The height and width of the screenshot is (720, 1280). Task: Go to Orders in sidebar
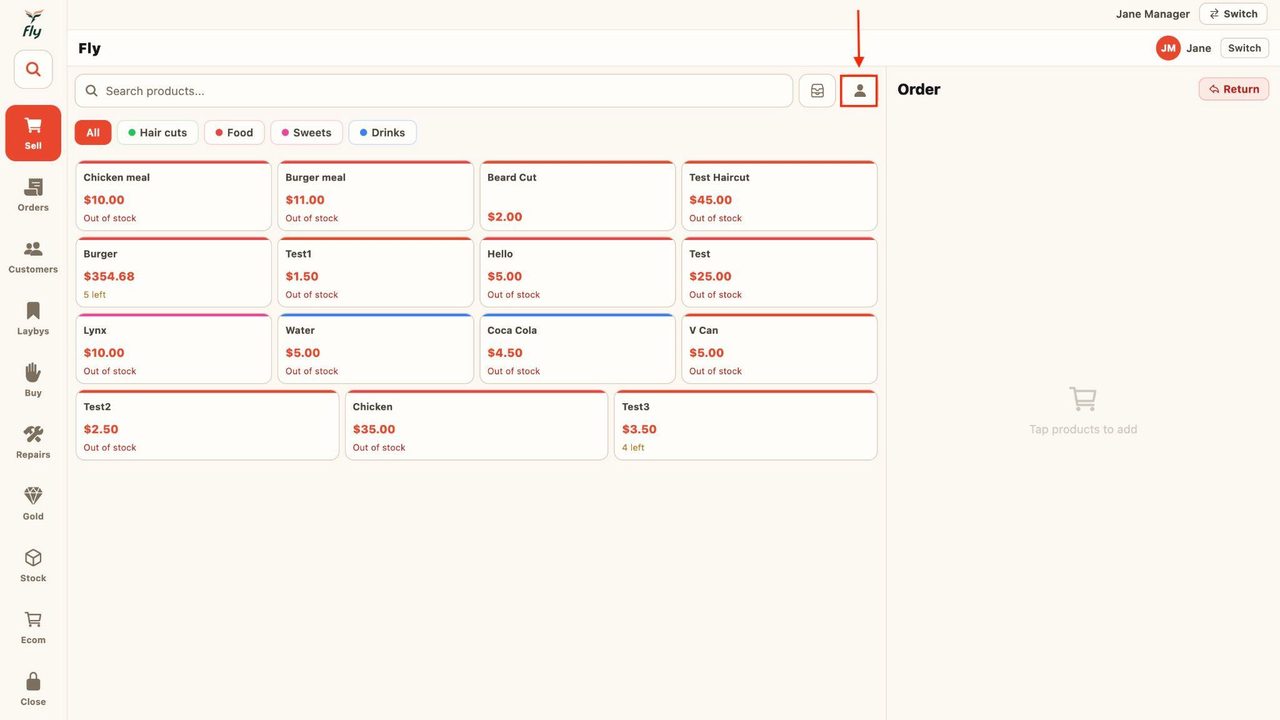[x=33, y=195]
